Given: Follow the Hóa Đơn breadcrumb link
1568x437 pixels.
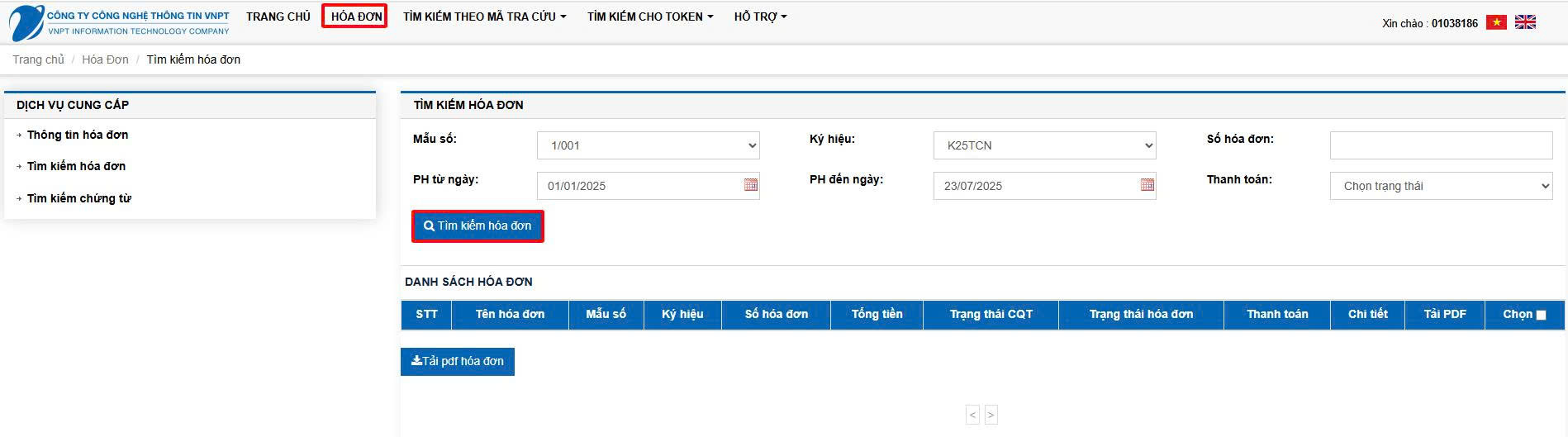Looking at the screenshot, I should 105,59.
